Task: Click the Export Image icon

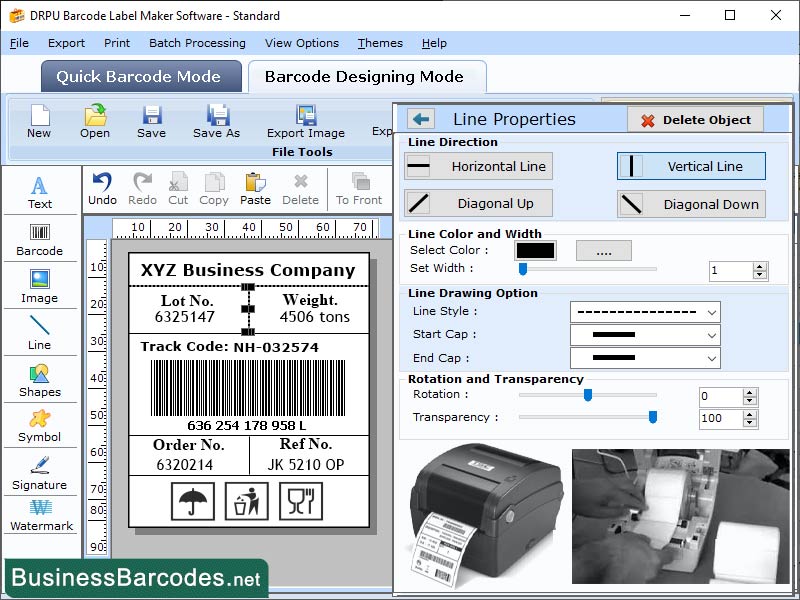Action: (305, 119)
